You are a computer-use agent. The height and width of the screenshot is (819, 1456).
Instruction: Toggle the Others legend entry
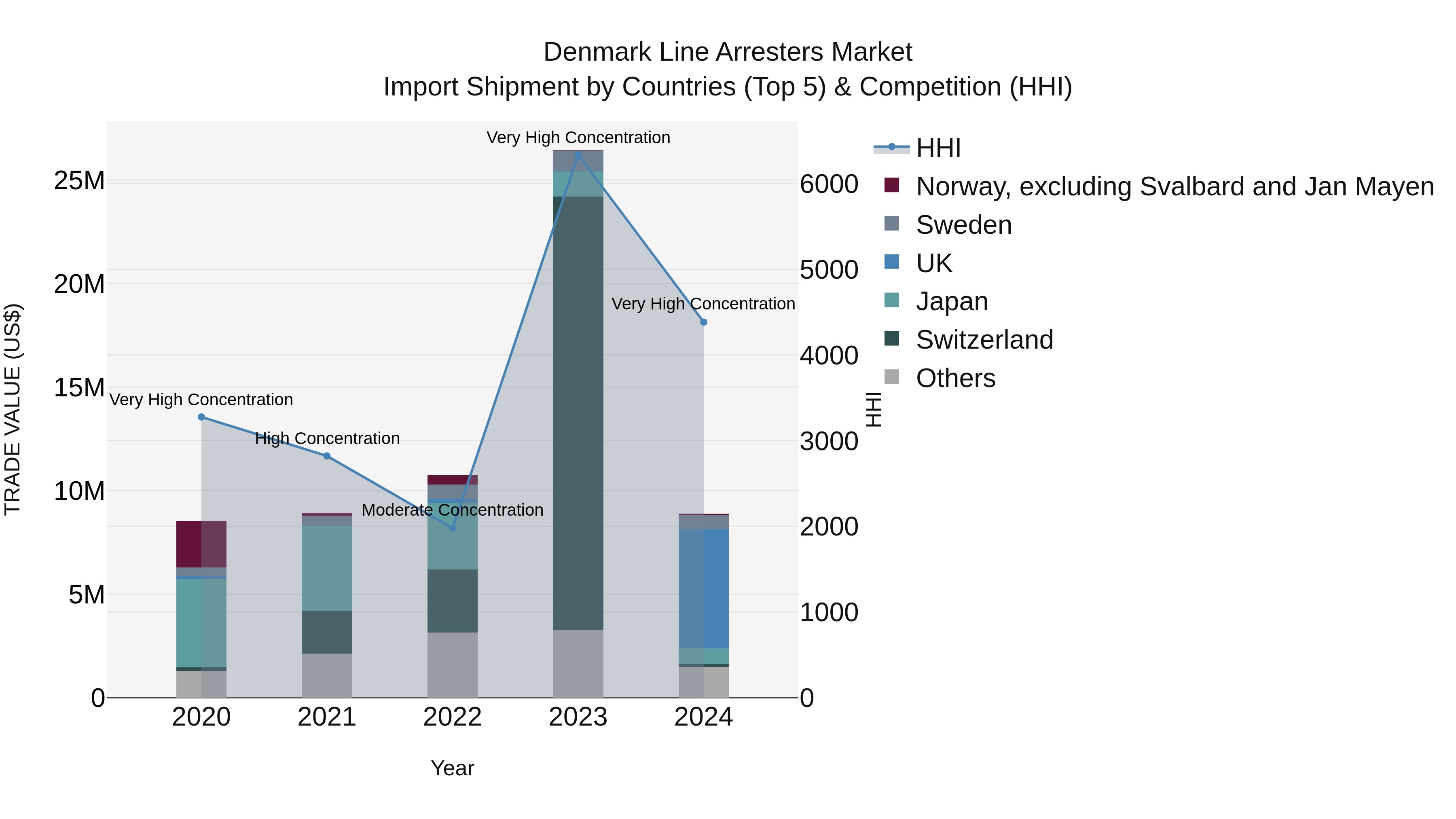(x=940, y=378)
